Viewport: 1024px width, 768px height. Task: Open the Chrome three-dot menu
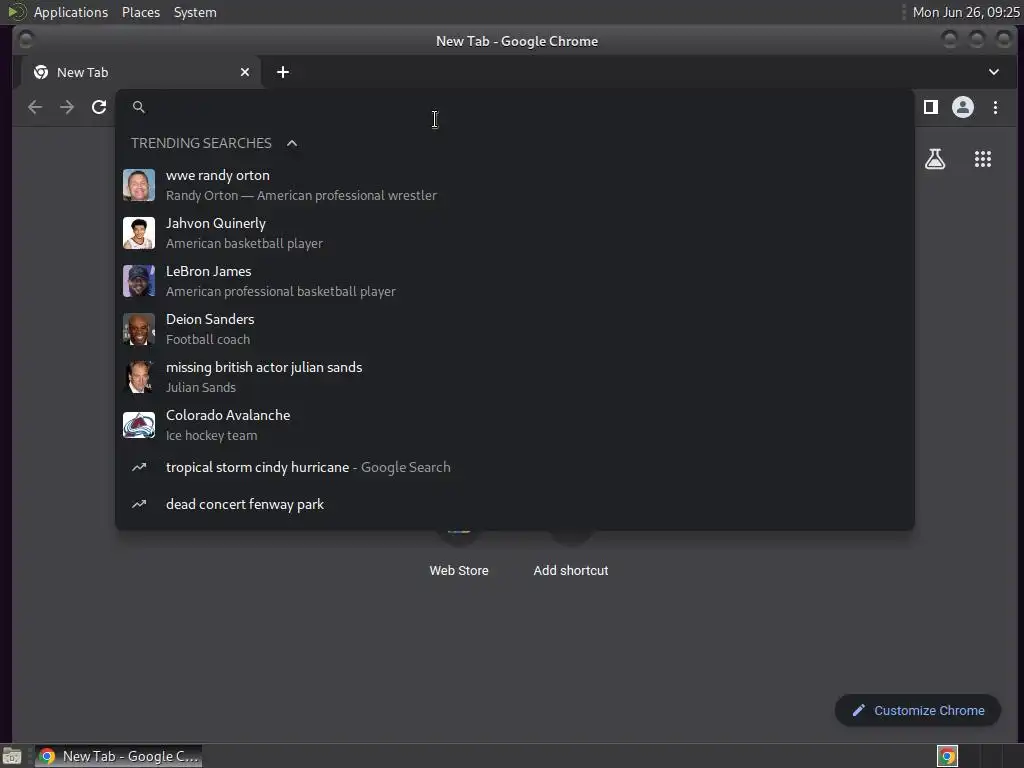(x=995, y=107)
